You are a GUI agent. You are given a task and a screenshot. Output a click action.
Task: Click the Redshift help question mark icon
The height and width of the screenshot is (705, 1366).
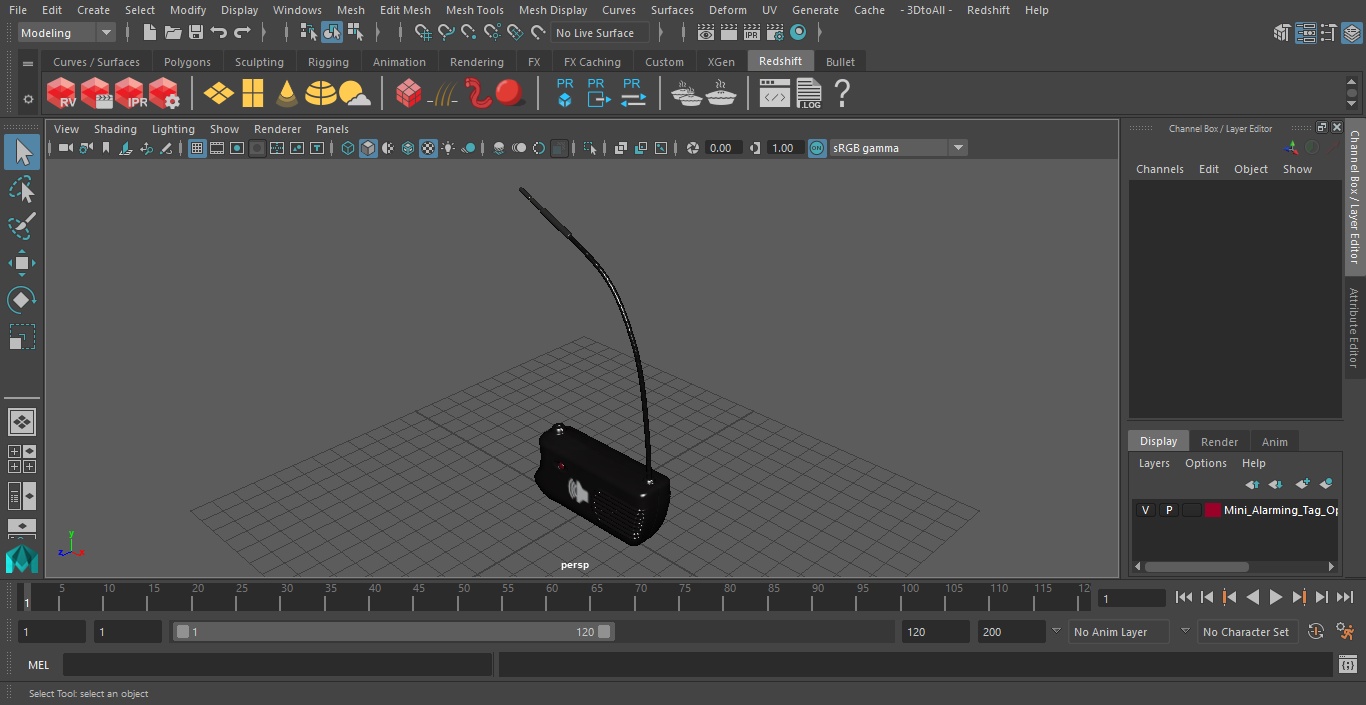point(842,94)
